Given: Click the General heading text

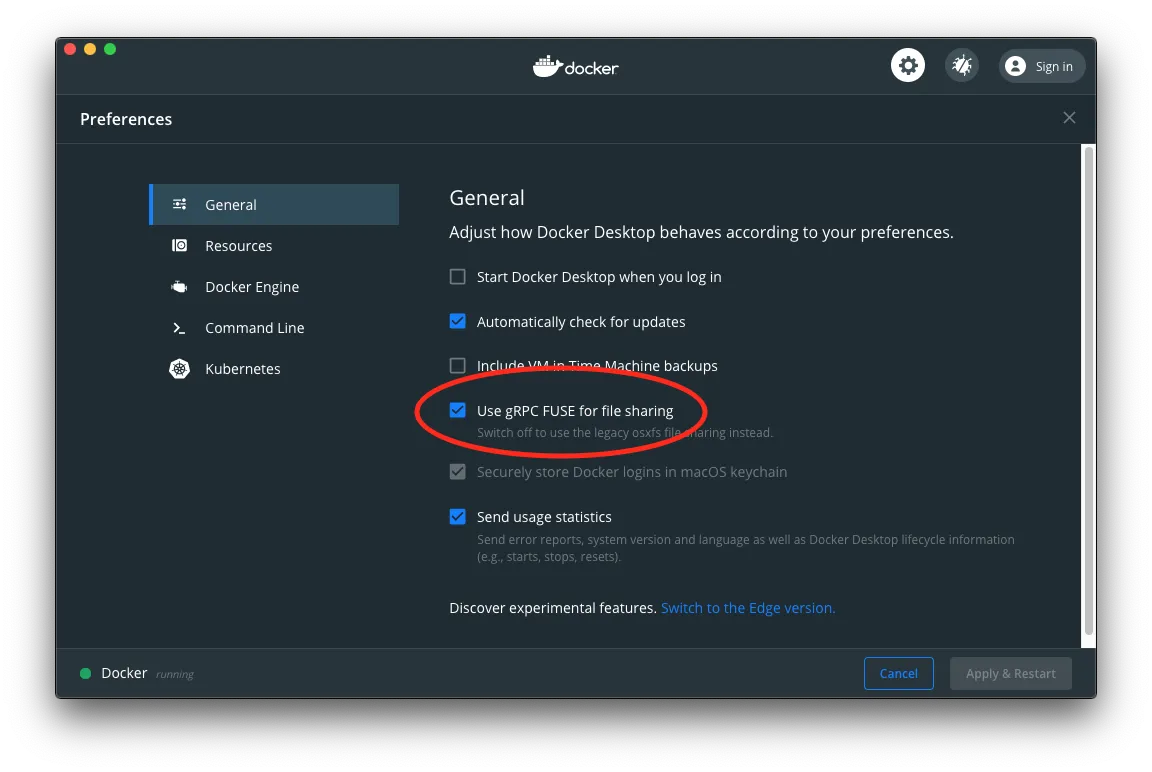Looking at the screenshot, I should 486,198.
